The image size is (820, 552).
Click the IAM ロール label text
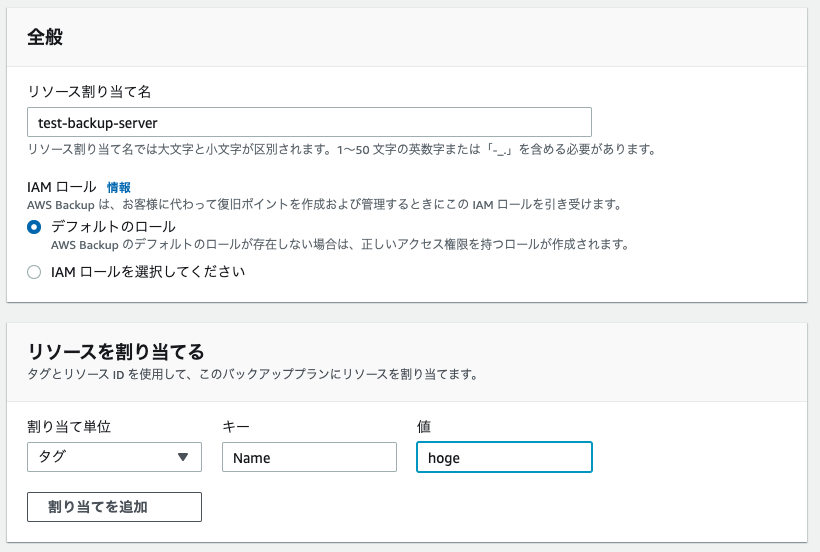pyautogui.click(x=62, y=187)
